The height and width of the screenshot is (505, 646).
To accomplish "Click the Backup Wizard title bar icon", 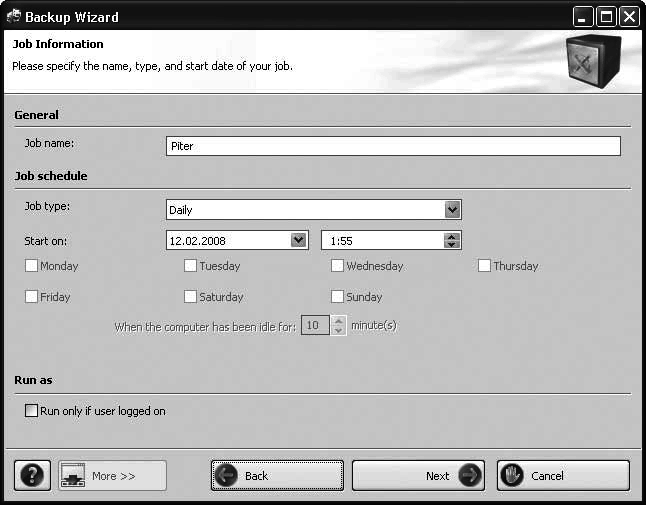I will pyautogui.click(x=14, y=16).
